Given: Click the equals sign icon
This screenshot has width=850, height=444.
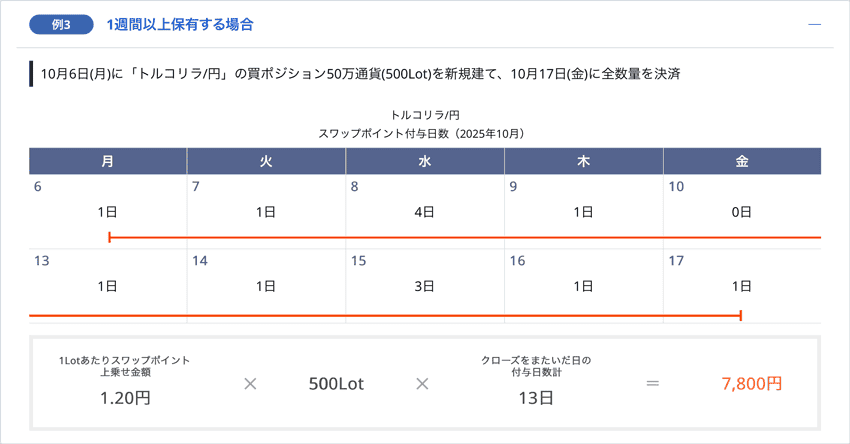Looking at the screenshot, I should point(652,383).
